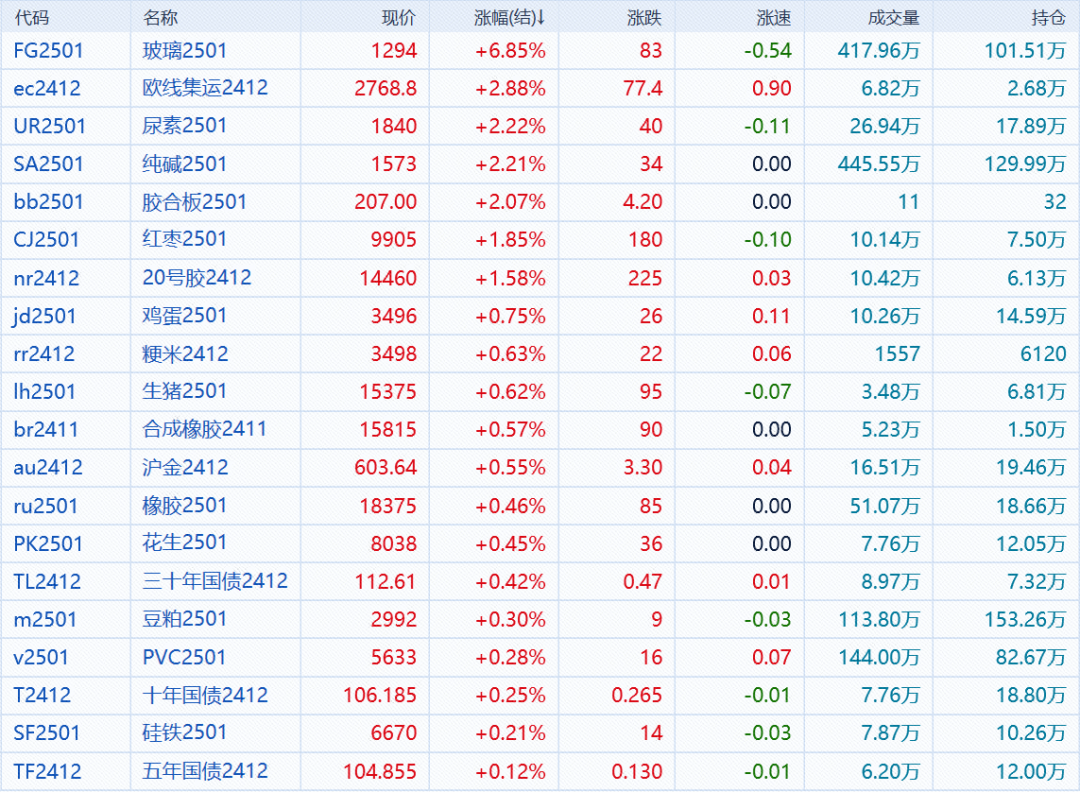Select 尿素2501 name link
Image resolution: width=1080 pixels, height=792 pixels.
click(x=185, y=126)
